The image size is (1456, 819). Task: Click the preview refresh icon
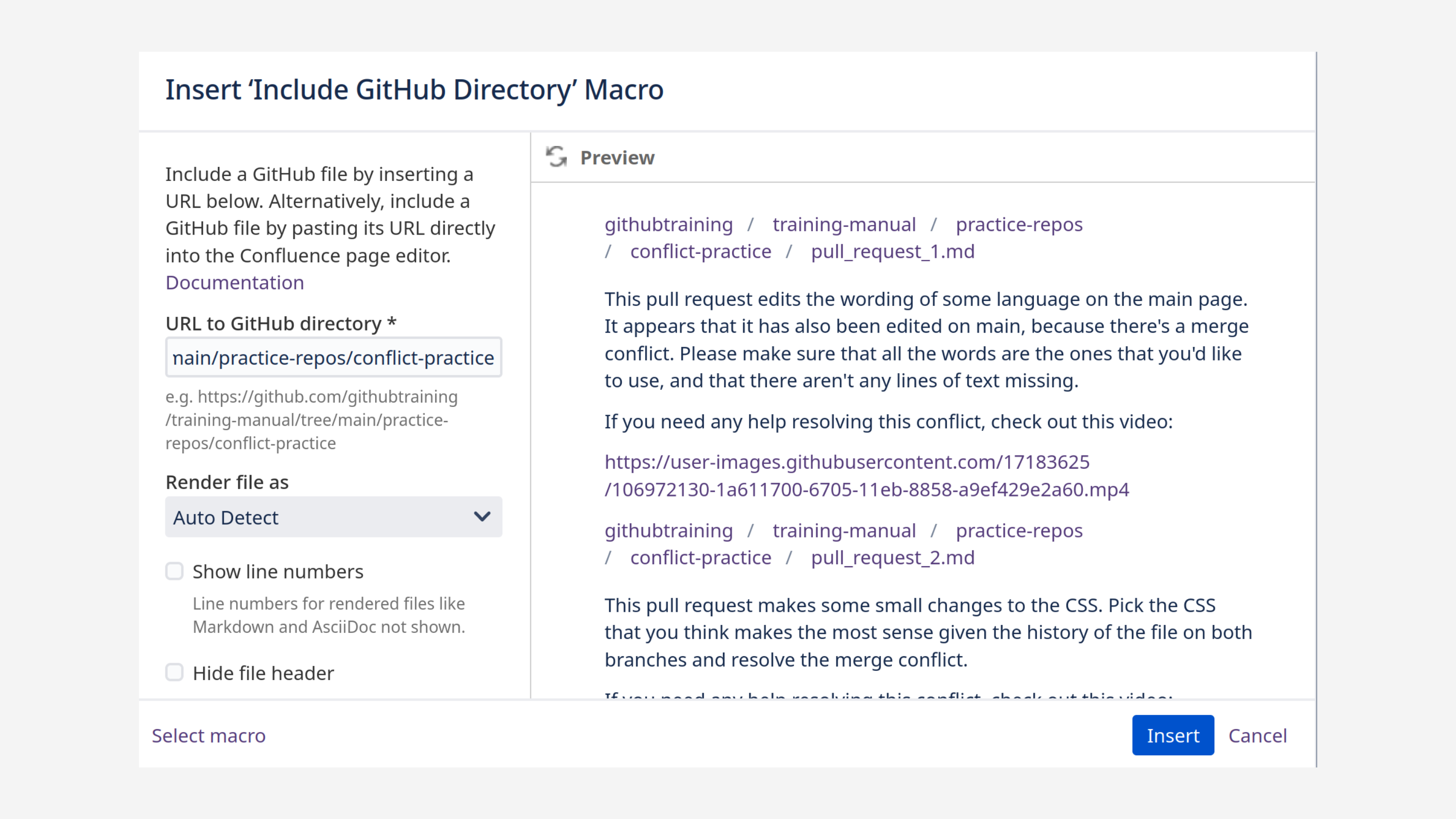tap(557, 158)
